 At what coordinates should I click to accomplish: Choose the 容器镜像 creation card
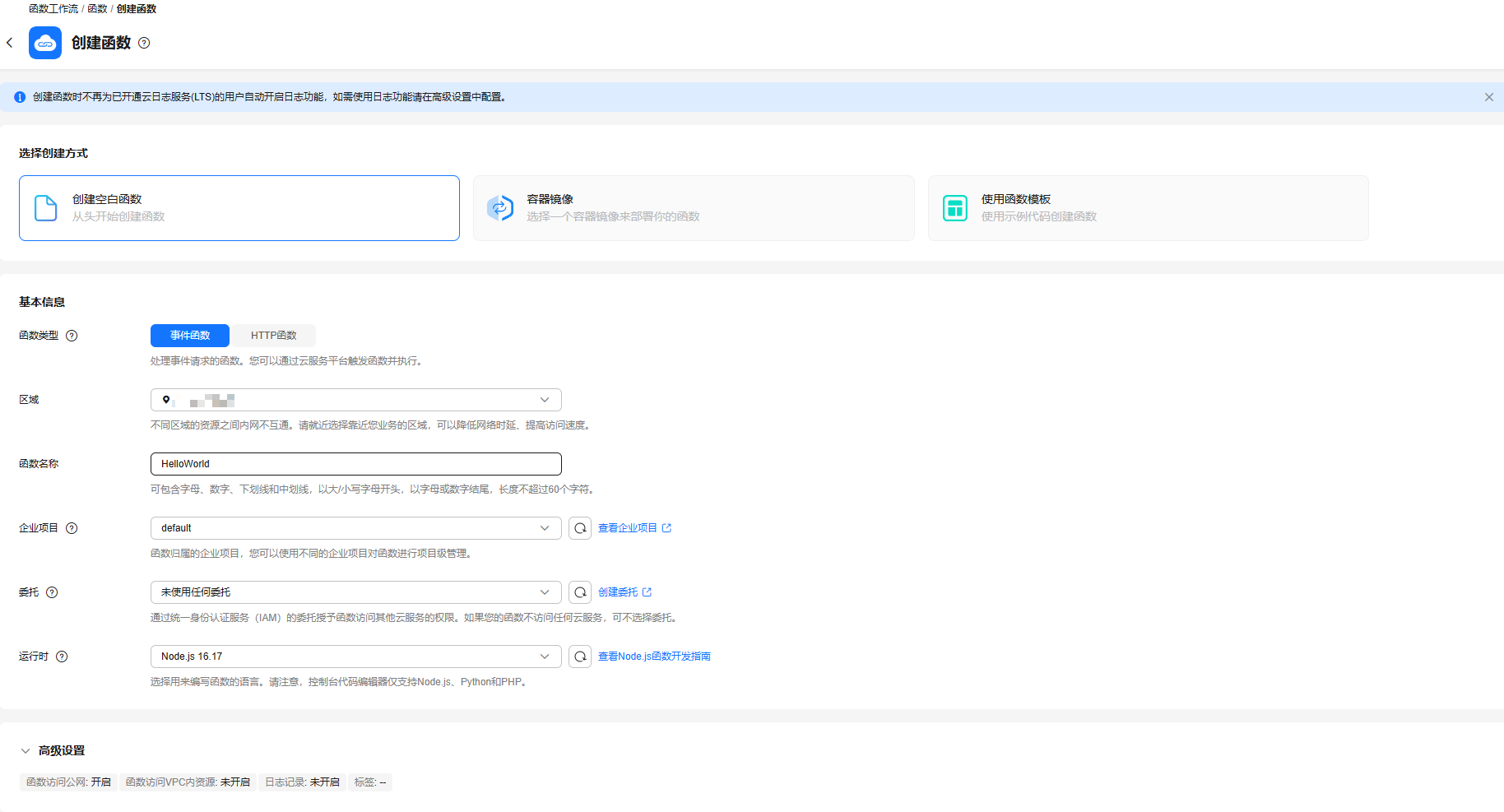tap(694, 208)
